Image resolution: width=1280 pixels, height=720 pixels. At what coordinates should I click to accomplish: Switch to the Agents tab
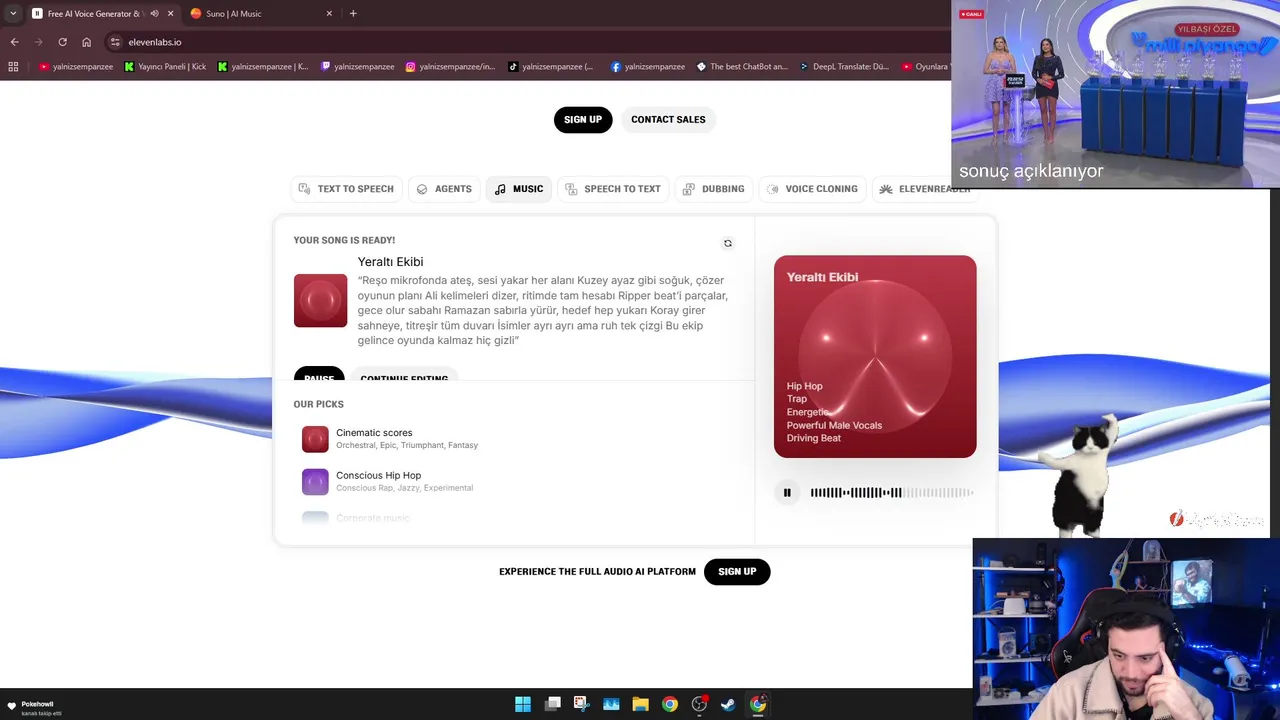(x=444, y=189)
